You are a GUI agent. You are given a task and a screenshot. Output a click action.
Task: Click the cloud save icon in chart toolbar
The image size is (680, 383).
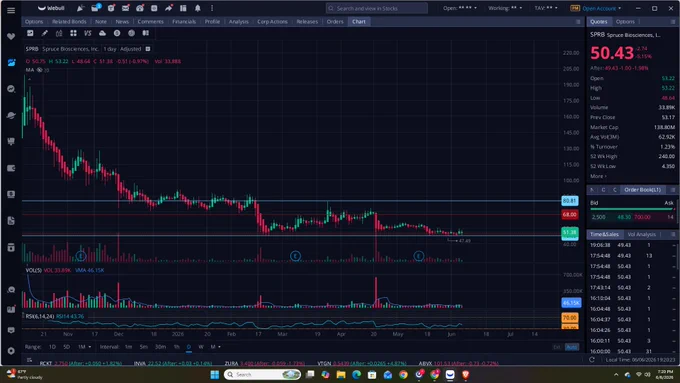click(x=102, y=33)
